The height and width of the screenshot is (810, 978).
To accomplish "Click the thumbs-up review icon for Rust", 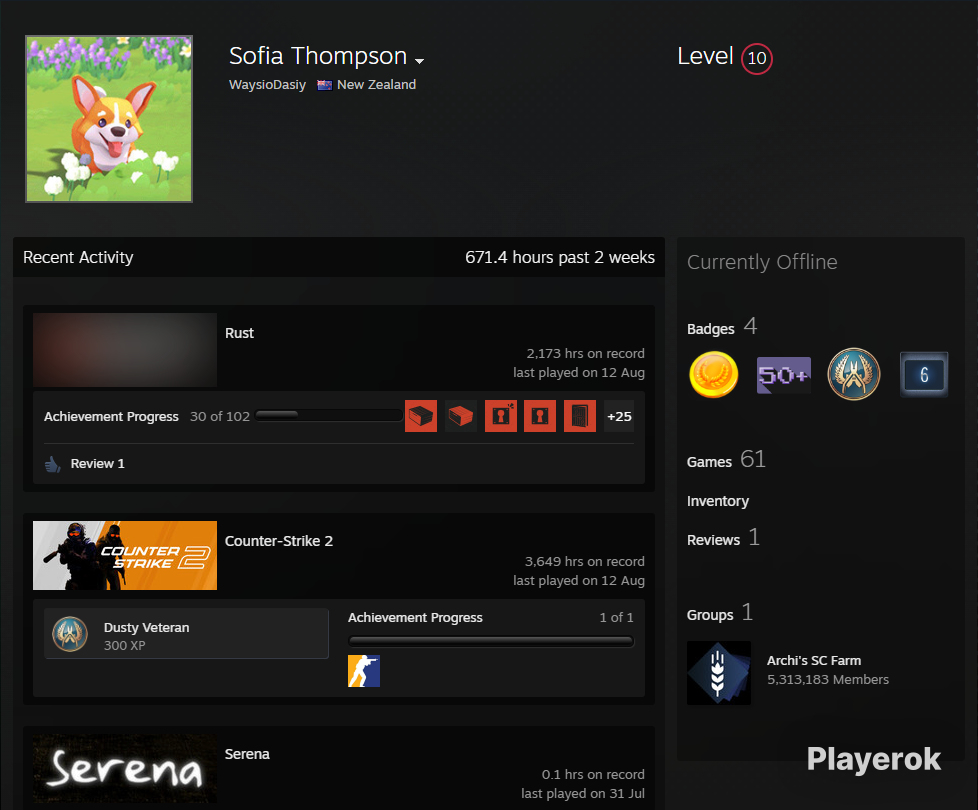I will click(53, 464).
